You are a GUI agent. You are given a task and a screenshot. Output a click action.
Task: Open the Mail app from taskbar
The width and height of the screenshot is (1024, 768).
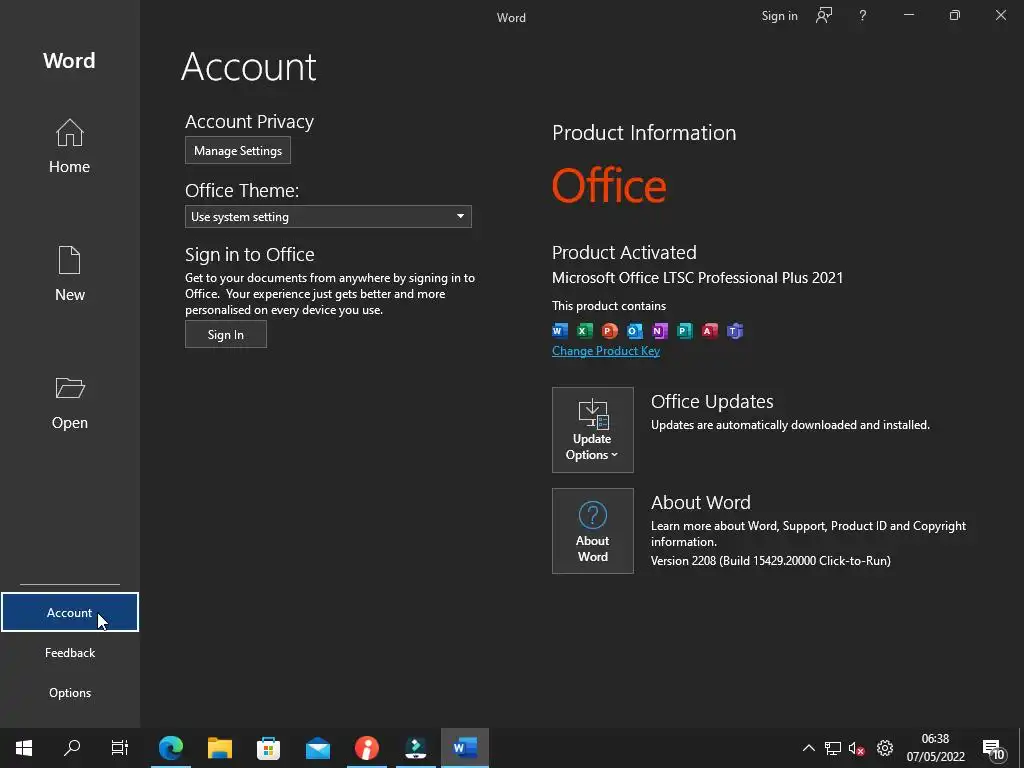pos(317,748)
